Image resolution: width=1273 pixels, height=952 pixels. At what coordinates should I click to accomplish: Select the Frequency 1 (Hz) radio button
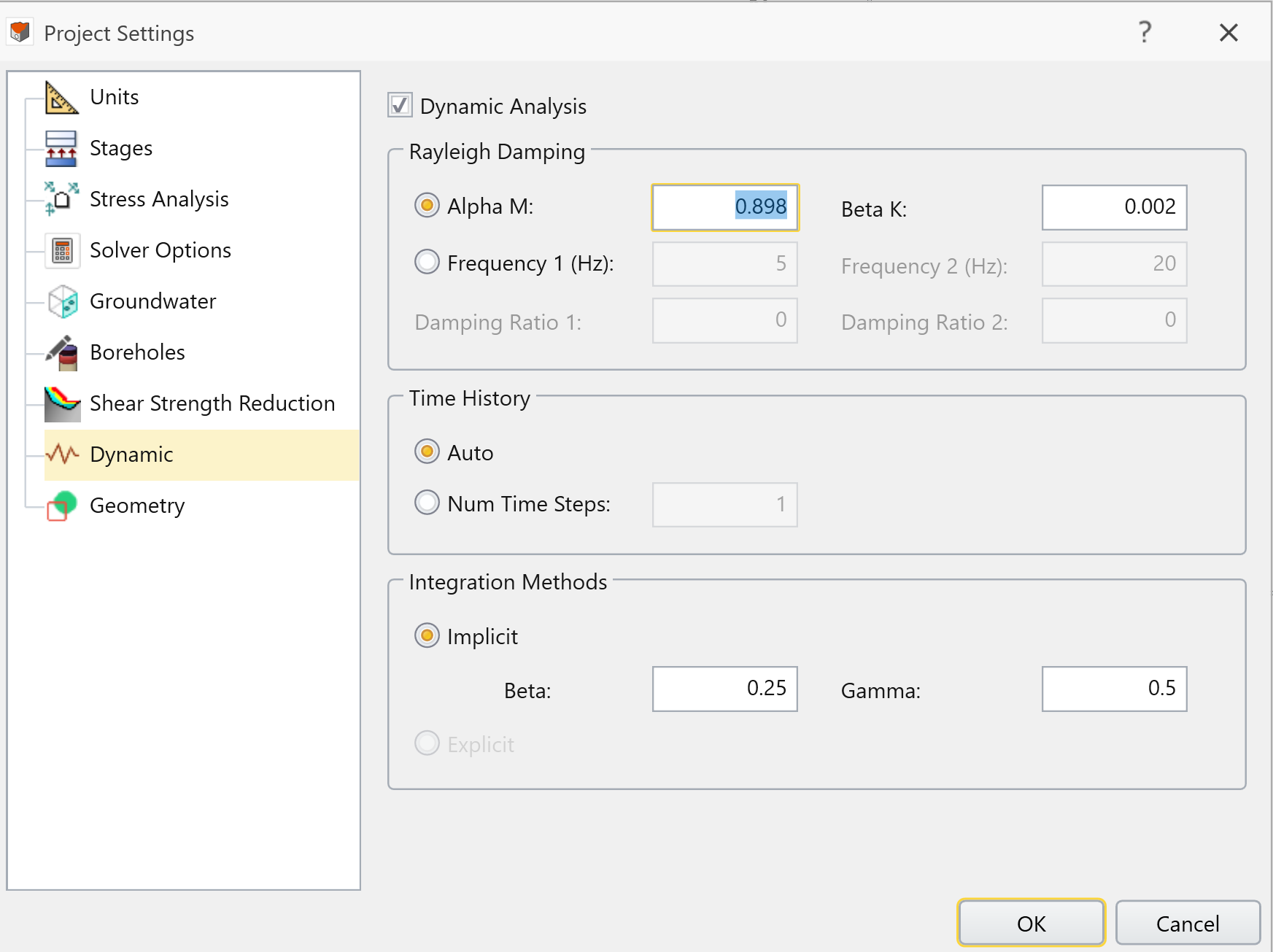427,262
